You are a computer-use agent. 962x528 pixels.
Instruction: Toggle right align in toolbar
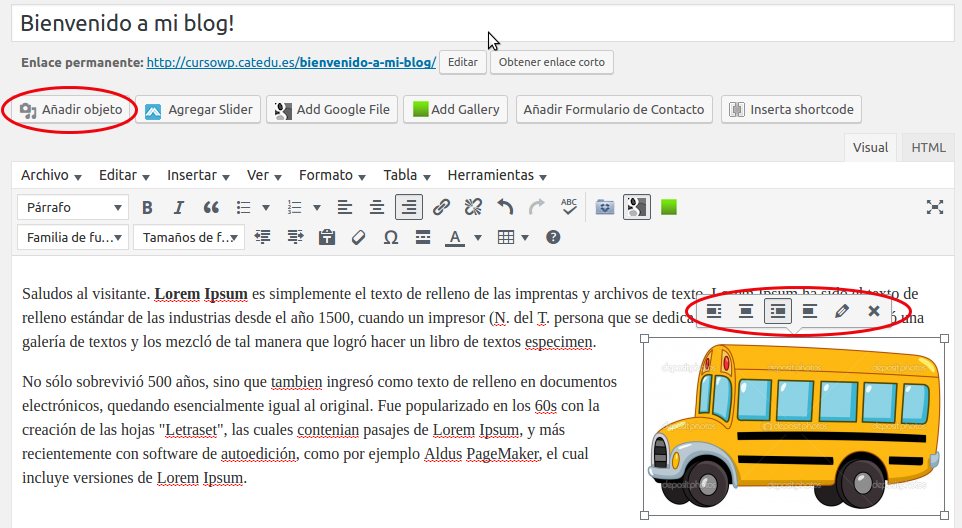[x=409, y=207]
